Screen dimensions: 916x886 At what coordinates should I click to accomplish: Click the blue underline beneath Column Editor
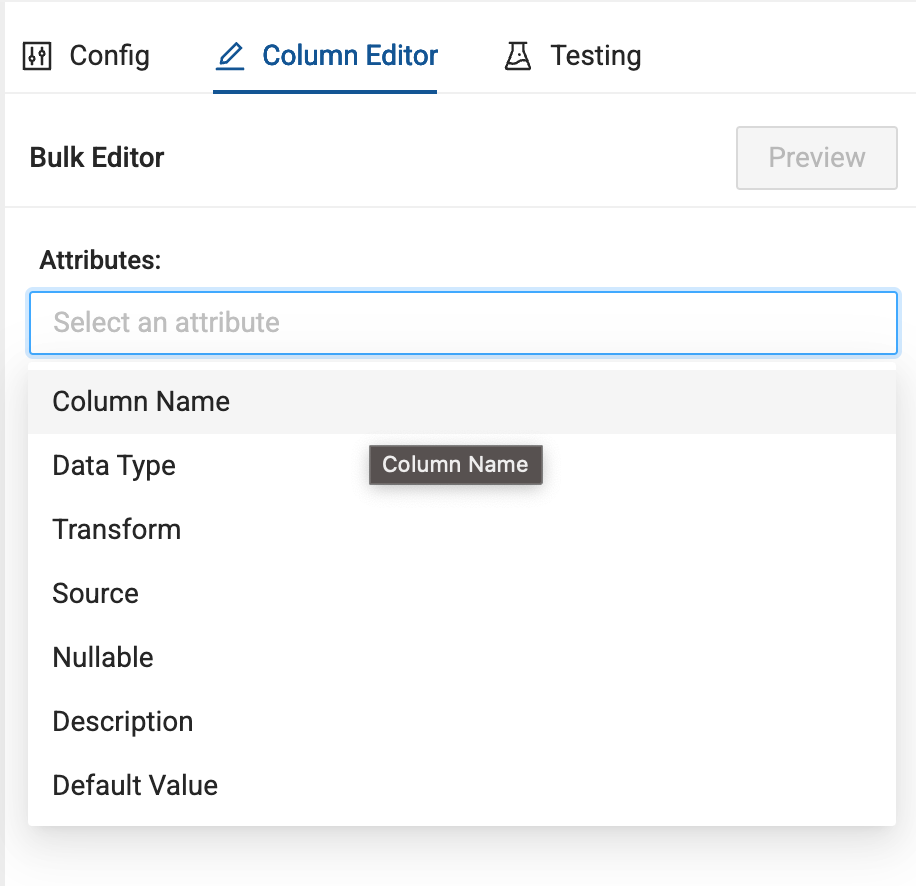click(325, 92)
